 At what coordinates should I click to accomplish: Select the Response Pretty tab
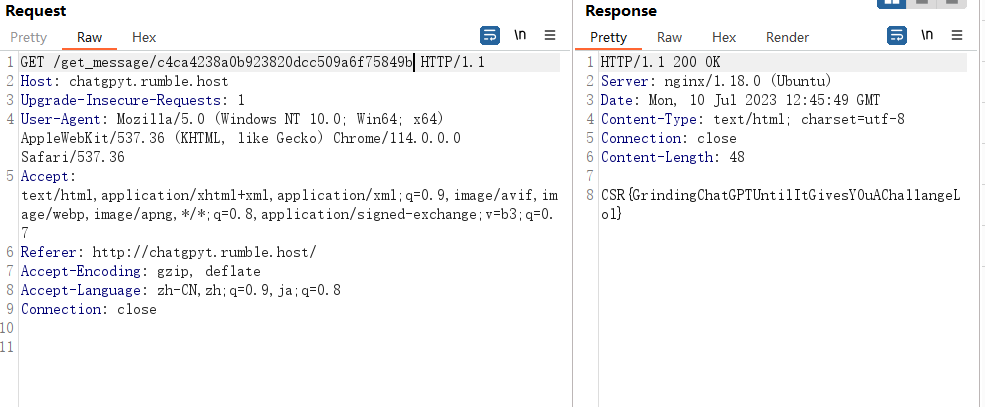point(609,37)
